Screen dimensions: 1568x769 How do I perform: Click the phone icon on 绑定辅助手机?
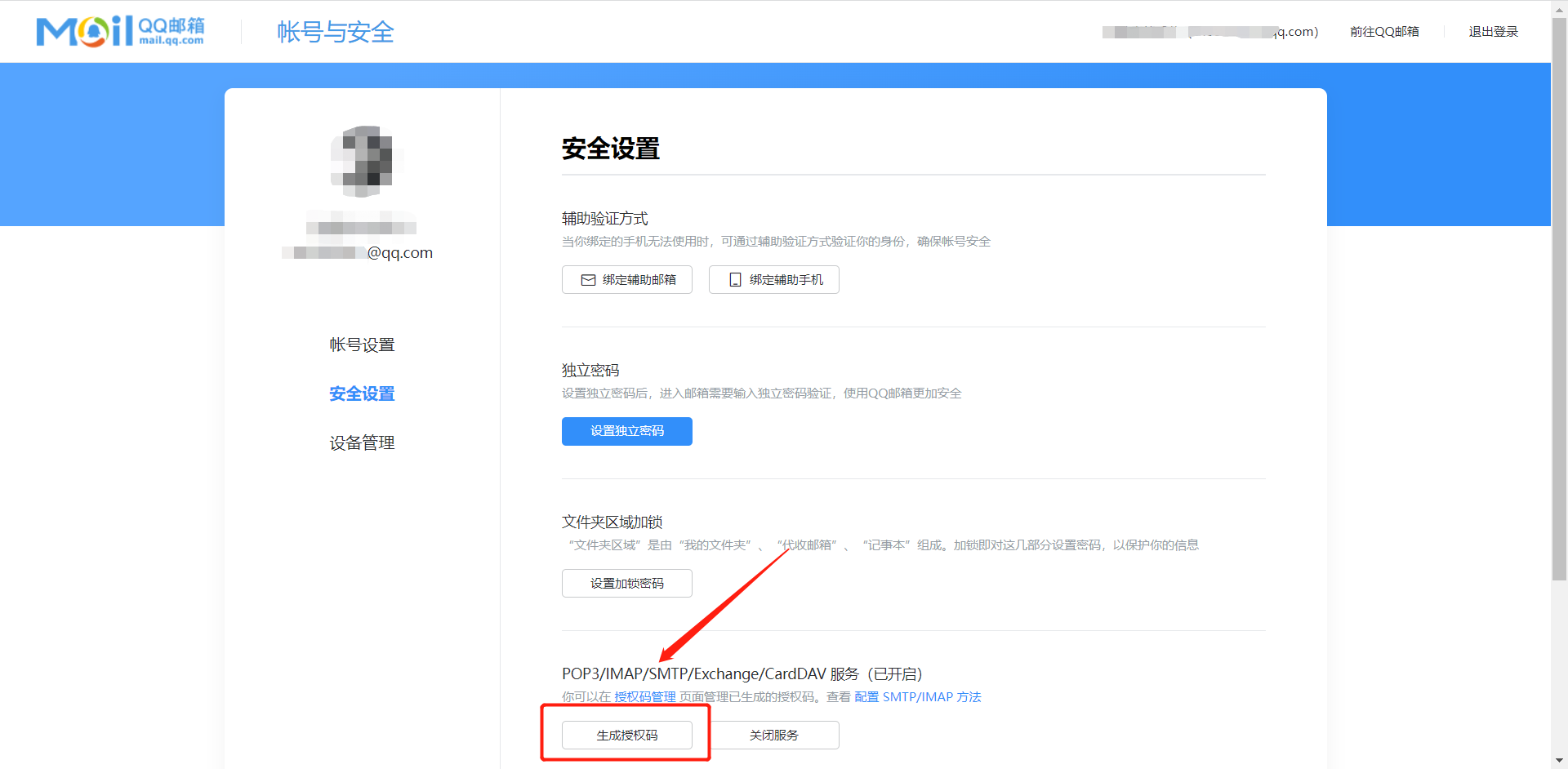(735, 280)
